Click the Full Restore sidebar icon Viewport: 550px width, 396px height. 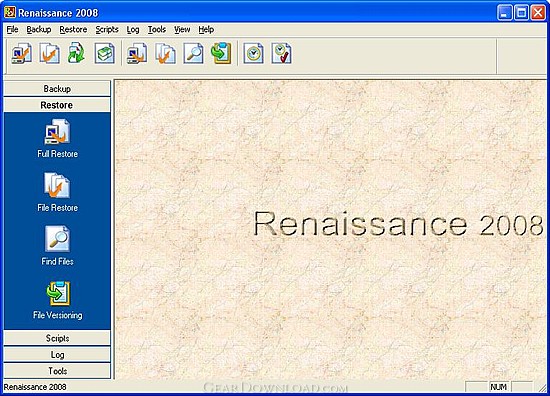(57, 132)
